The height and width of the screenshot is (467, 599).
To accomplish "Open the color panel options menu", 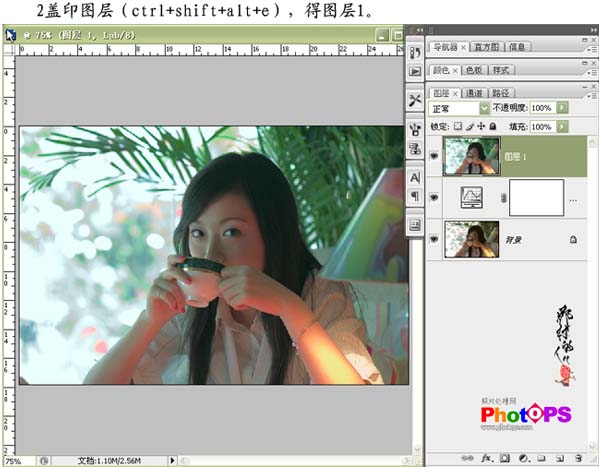I will (592, 73).
